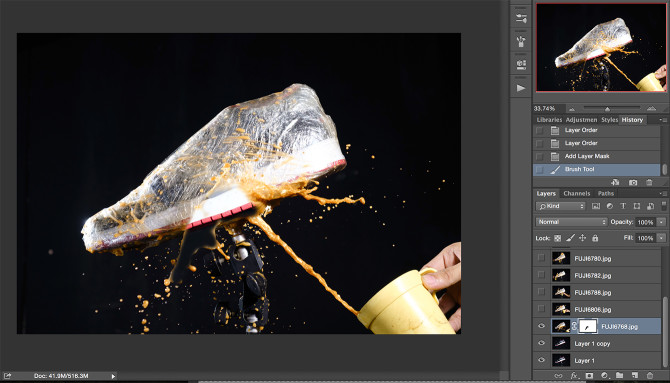Click the Link Layers chain icon
Viewport: 670px width, 383px height.
[x=558, y=376]
